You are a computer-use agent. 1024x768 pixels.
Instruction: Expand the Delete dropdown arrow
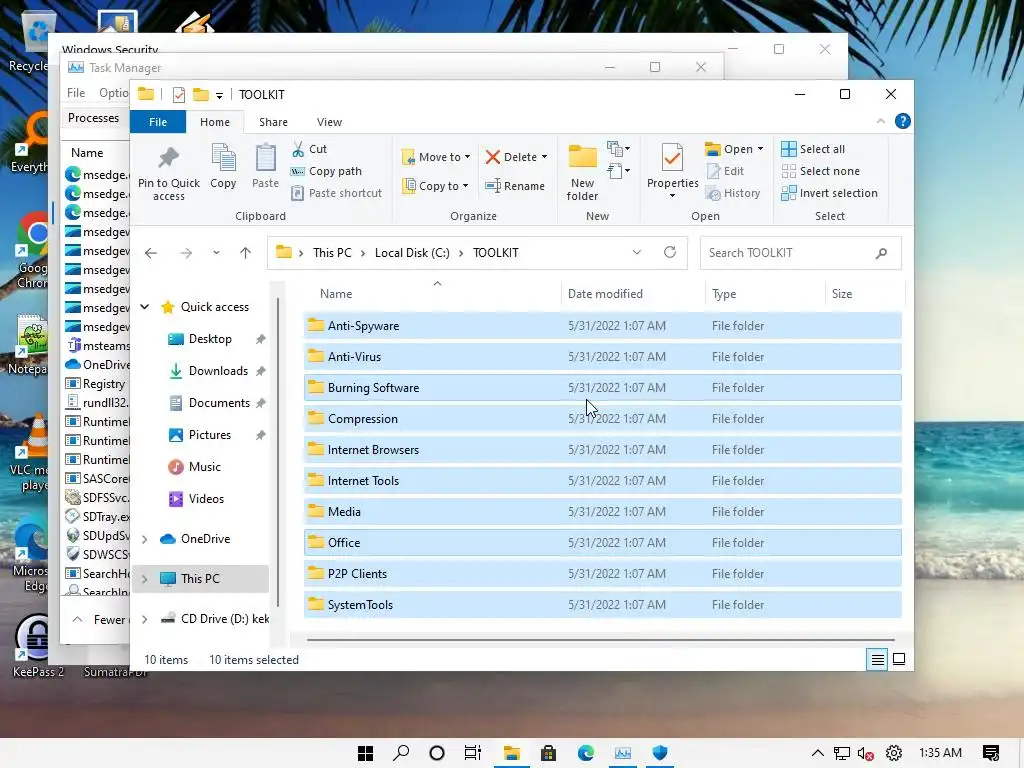pos(545,157)
